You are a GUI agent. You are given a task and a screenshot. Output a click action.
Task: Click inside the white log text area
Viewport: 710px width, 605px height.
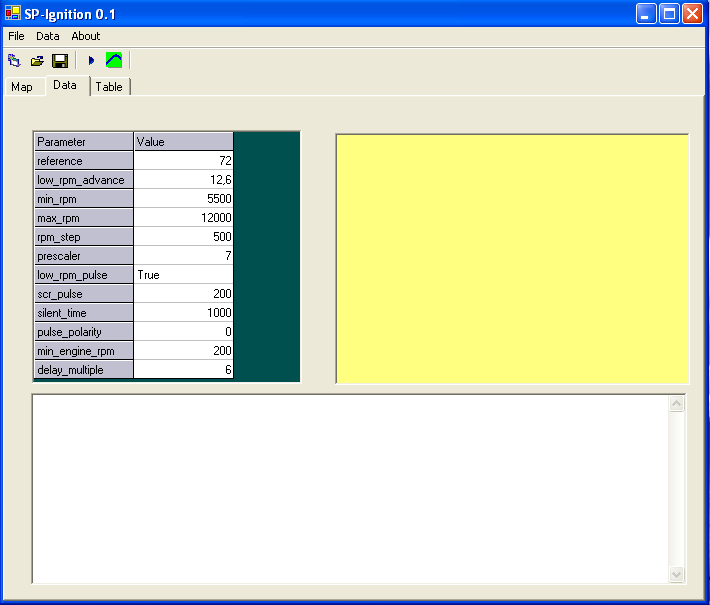click(350, 489)
